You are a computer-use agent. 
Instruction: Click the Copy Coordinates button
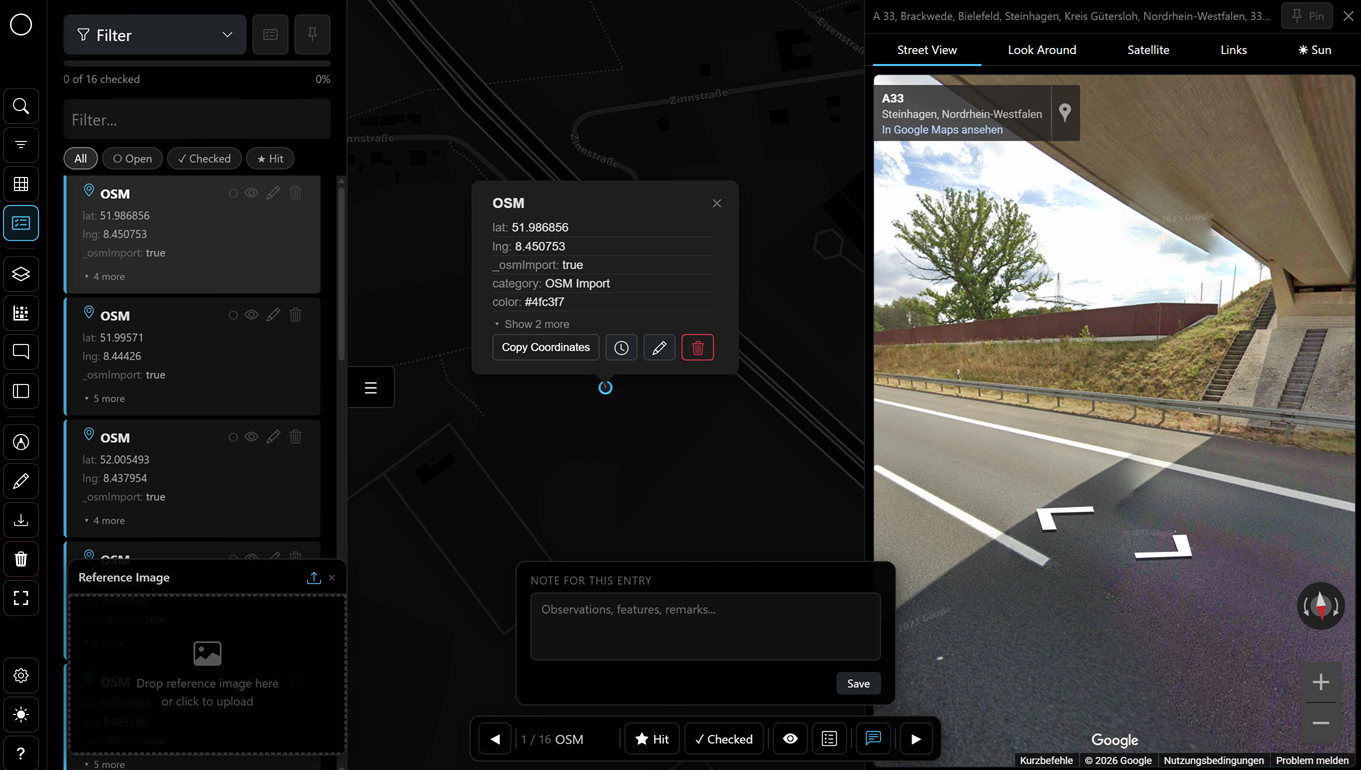click(546, 348)
